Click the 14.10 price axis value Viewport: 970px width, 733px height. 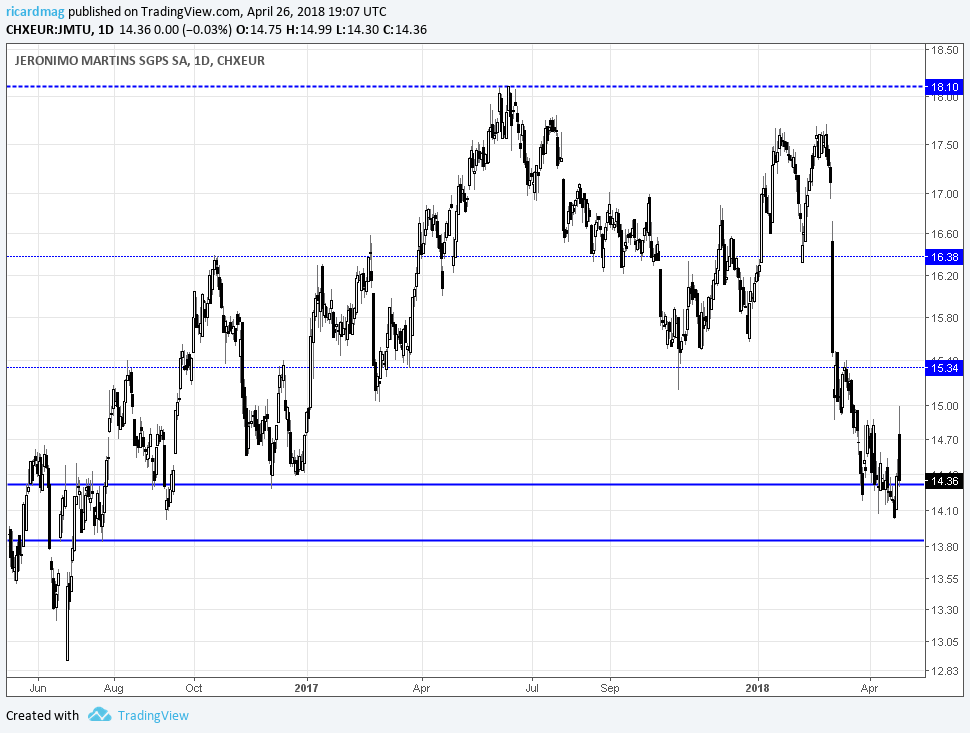coord(945,511)
